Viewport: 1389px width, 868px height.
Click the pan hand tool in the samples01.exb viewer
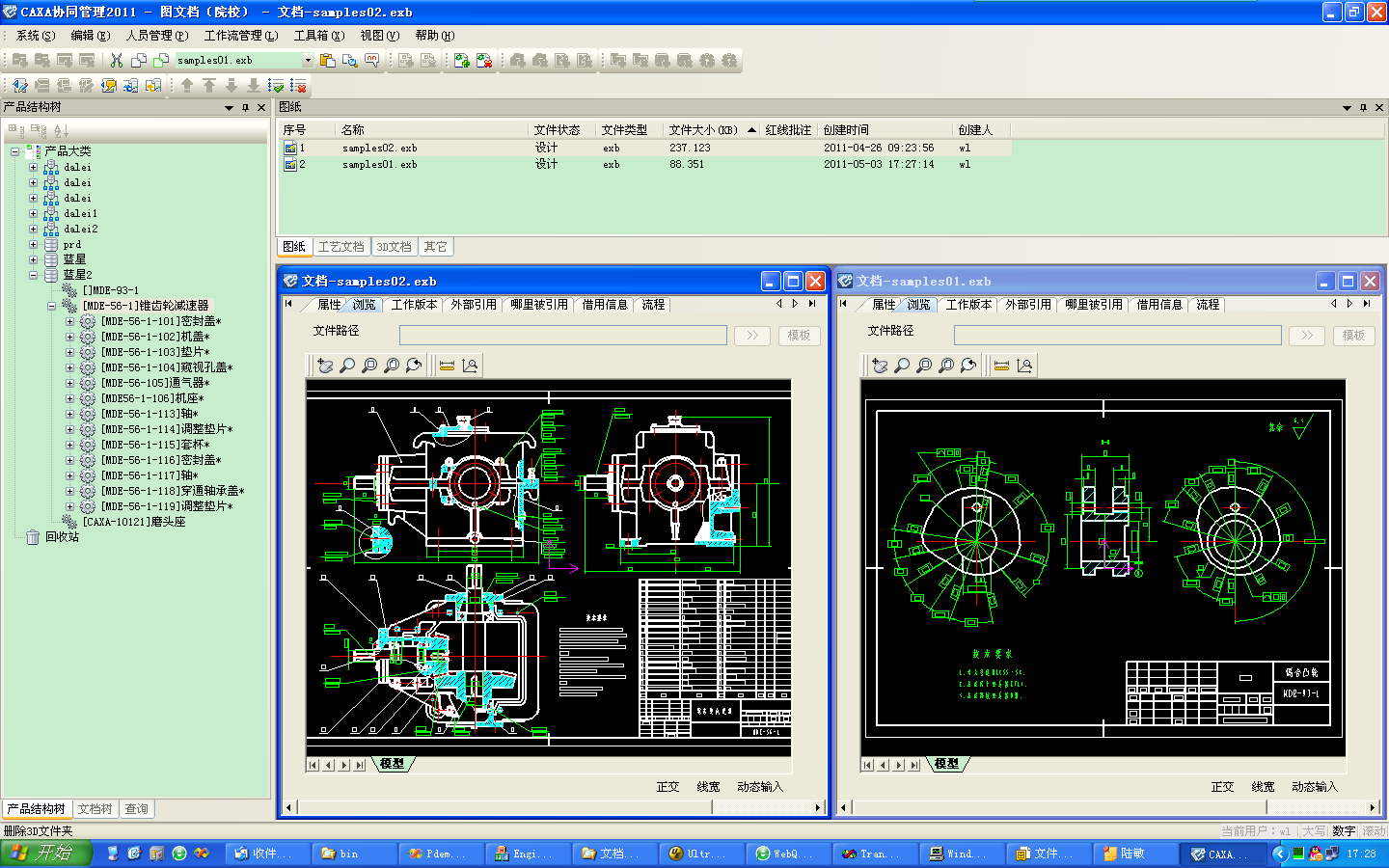(880, 366)
